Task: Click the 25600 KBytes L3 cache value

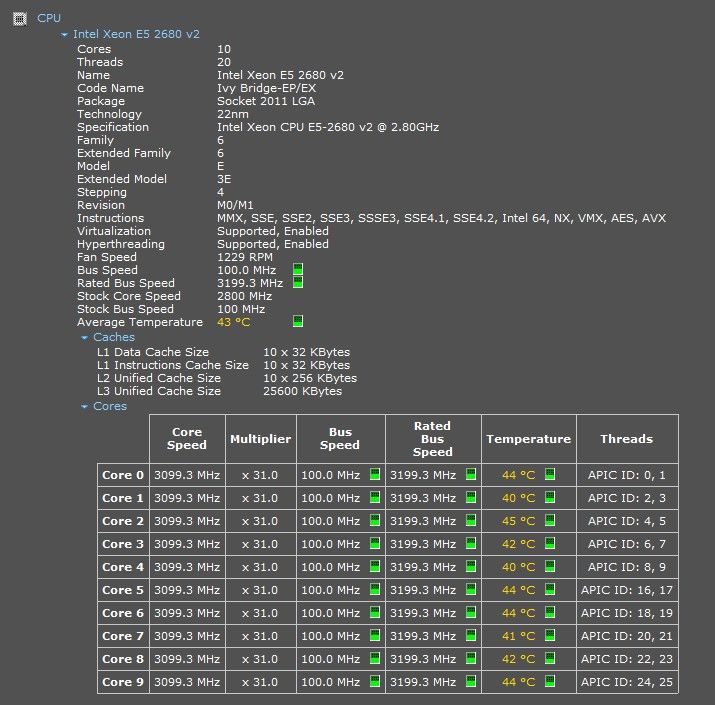Action: (302, 391)
